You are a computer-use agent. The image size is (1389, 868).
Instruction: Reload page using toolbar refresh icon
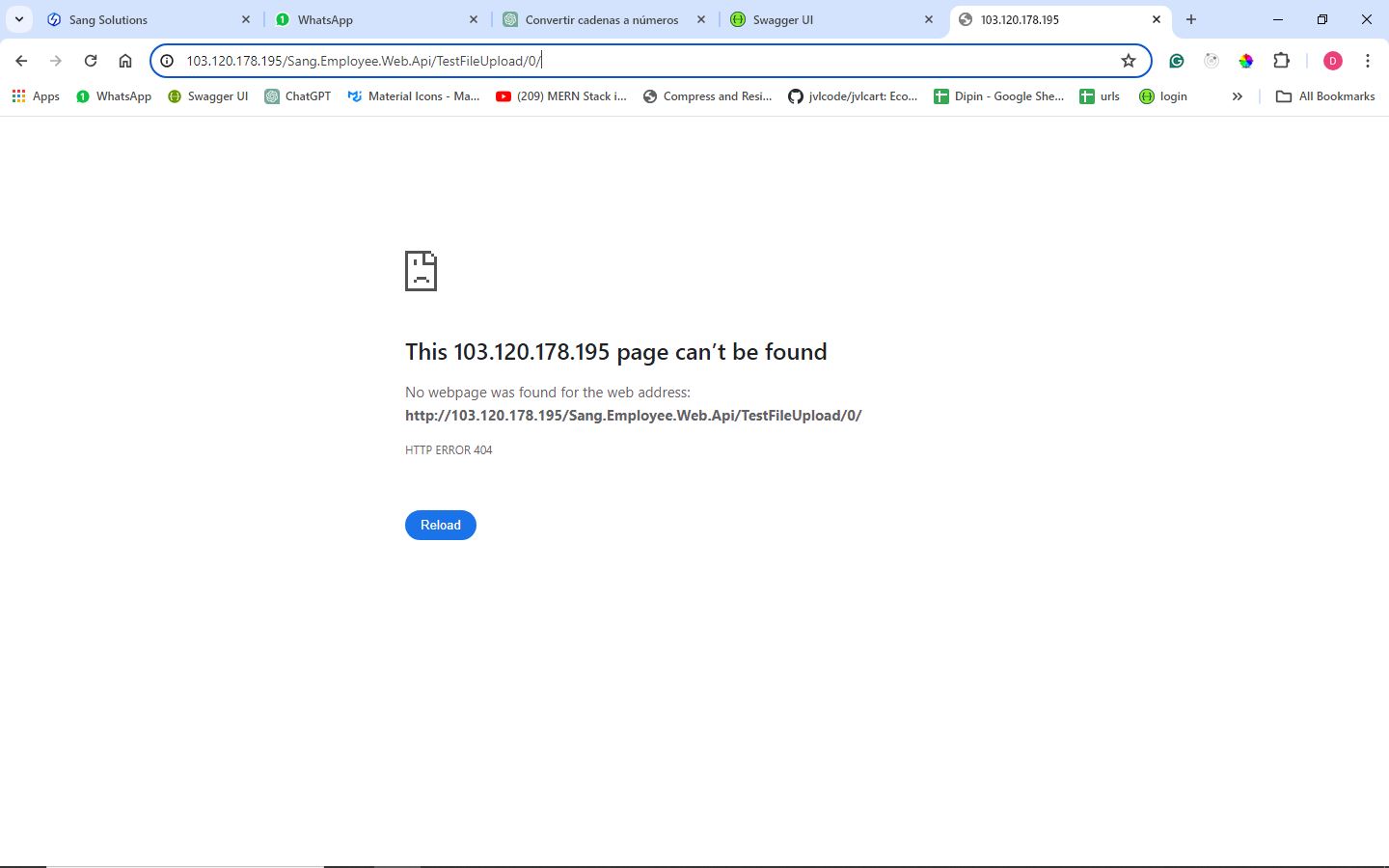click(x=91, y=61)
